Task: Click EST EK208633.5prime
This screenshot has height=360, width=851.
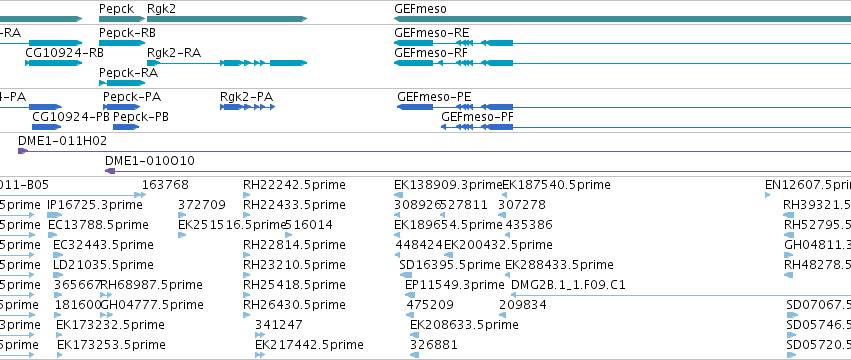Action: point(465,326)
